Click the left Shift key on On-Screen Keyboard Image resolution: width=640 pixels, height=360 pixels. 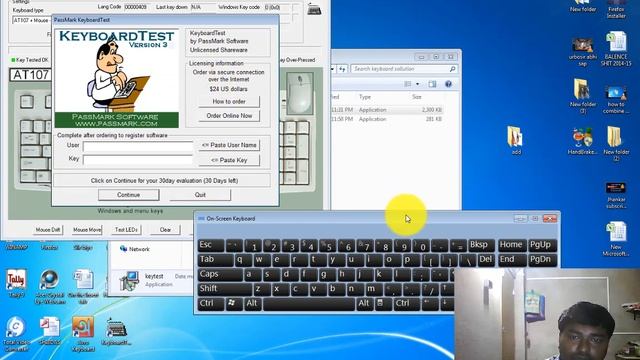click(224, 289)
